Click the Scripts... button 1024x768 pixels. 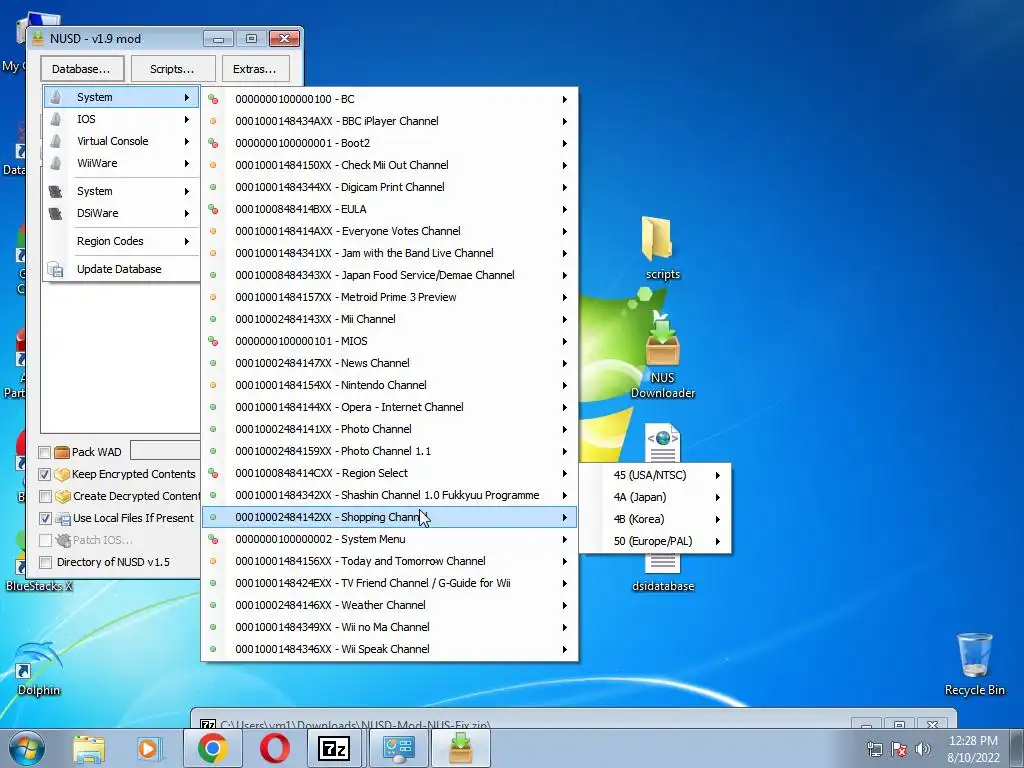point(172,69)
